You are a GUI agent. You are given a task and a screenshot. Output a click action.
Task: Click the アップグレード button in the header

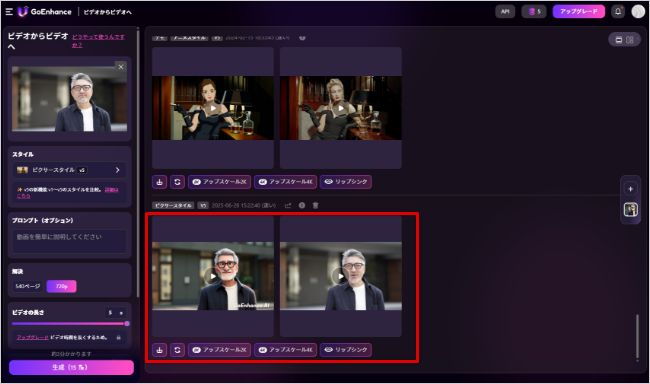[x=579, y=12]
